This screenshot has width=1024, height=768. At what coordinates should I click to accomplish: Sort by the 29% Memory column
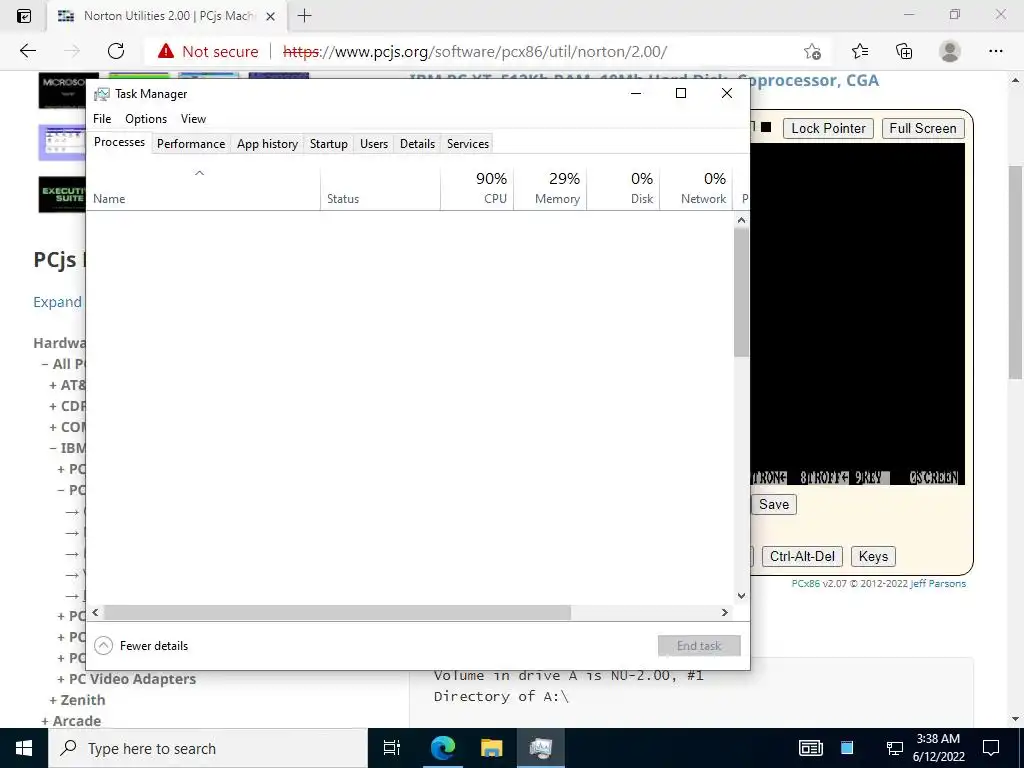[x=550, y=188]
